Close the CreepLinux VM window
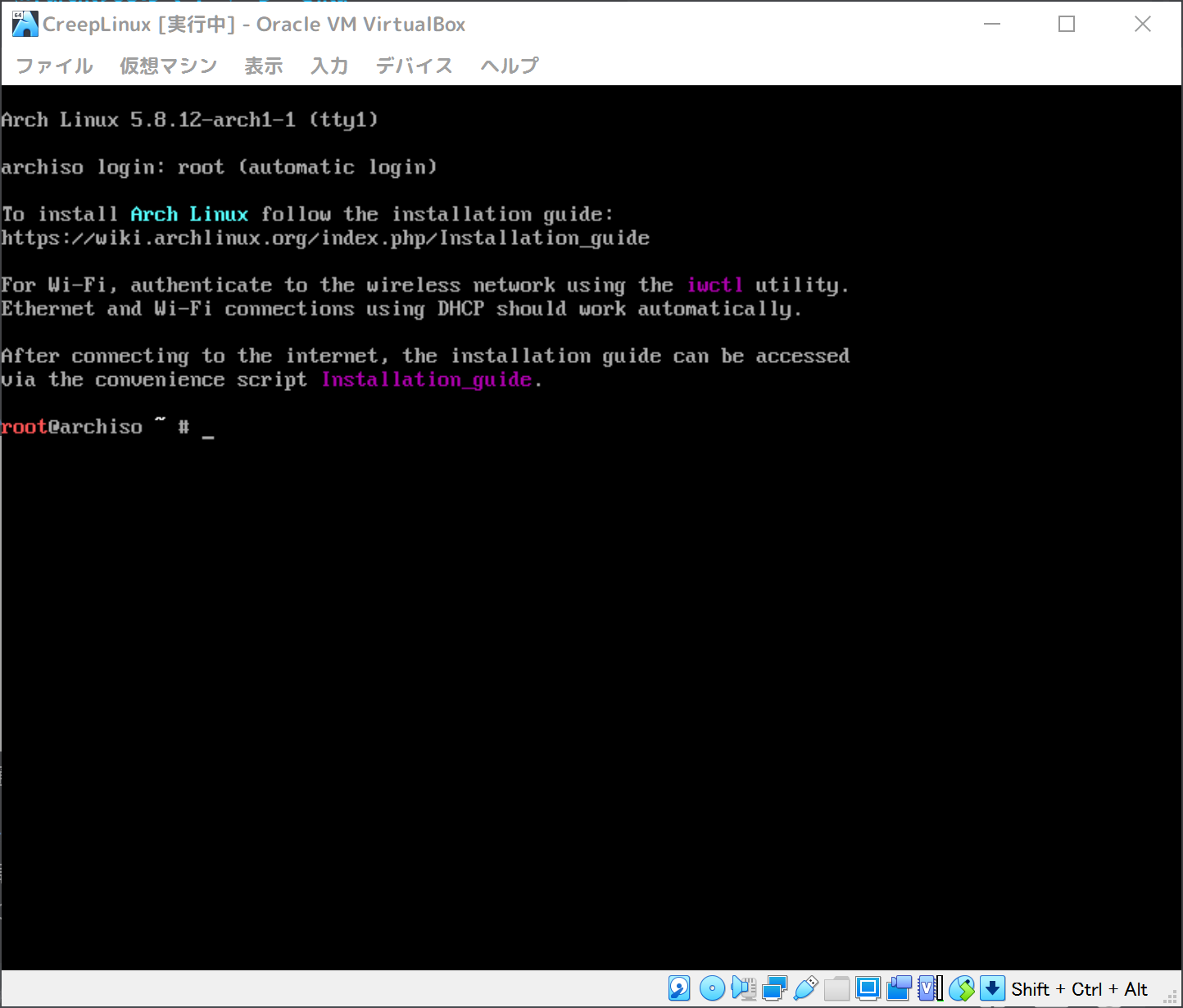The width and height of the screenshot is (1183, 1008). tap(1142, 24)
